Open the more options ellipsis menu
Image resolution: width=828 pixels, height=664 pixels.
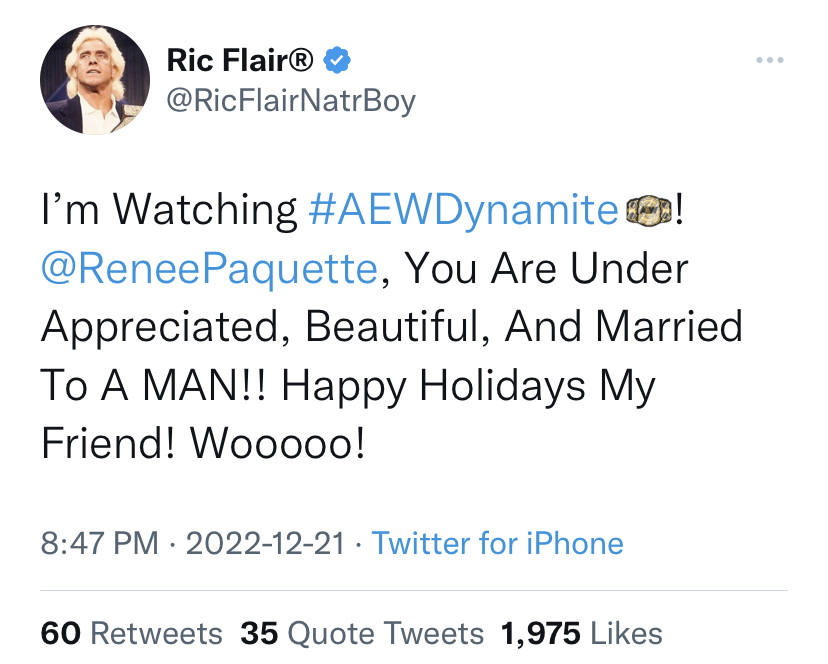tap(770, 61)
